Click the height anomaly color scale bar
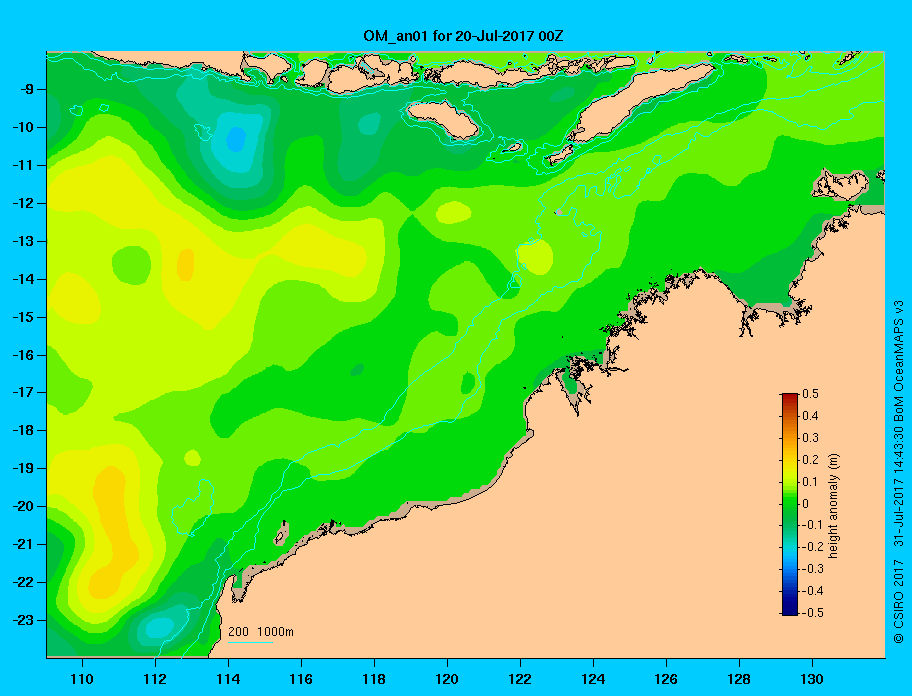The image size is (912, 696). point(790,504)
